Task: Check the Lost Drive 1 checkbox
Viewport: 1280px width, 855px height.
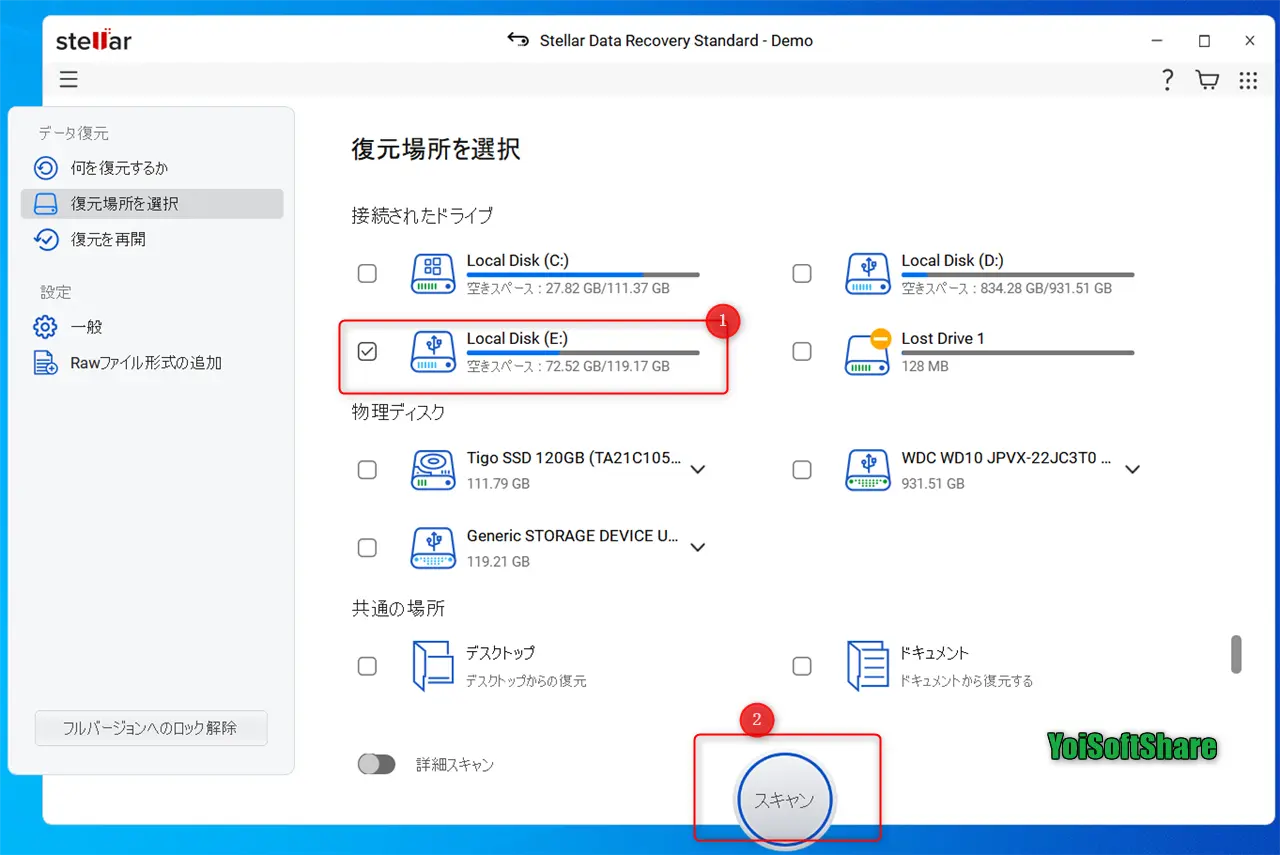Action: (x=802, y=351)
